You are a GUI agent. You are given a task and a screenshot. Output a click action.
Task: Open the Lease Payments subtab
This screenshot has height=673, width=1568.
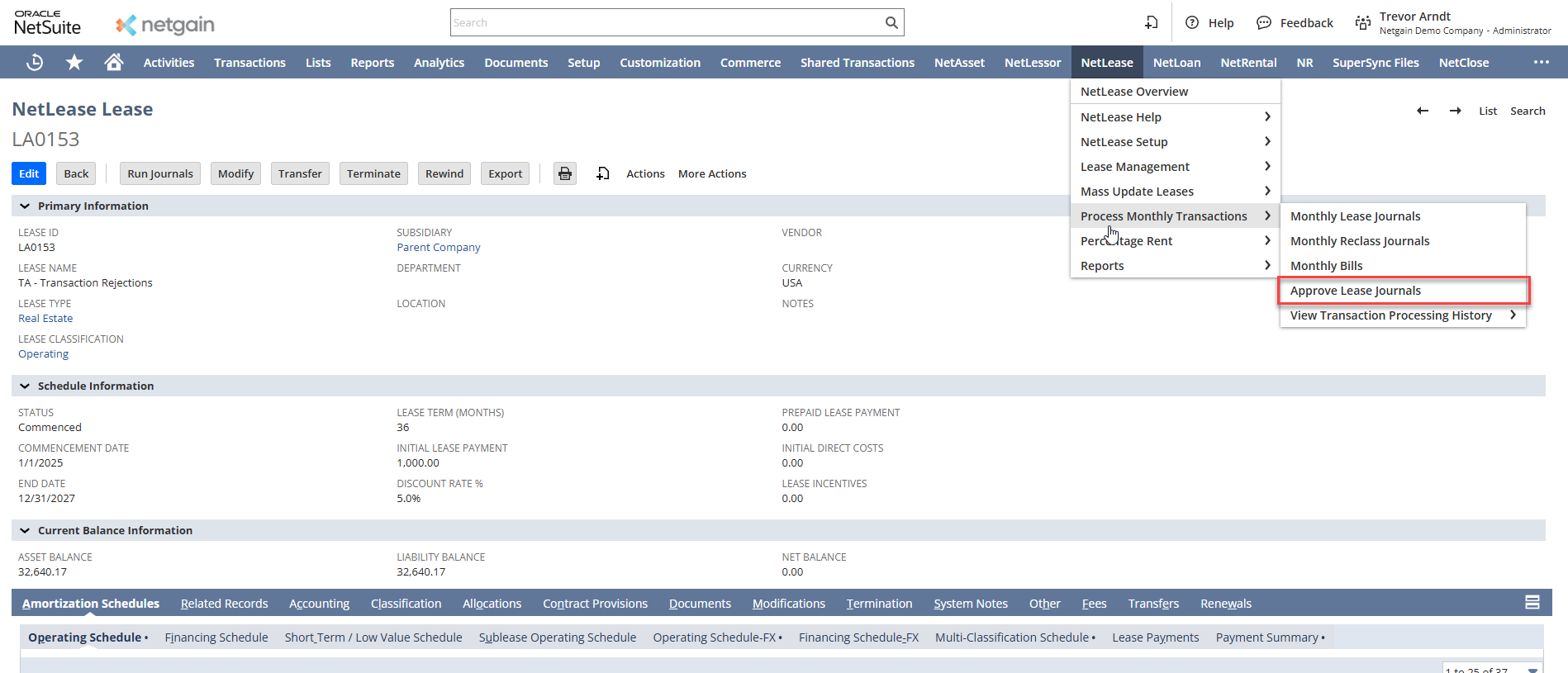tap(1155, 637)
